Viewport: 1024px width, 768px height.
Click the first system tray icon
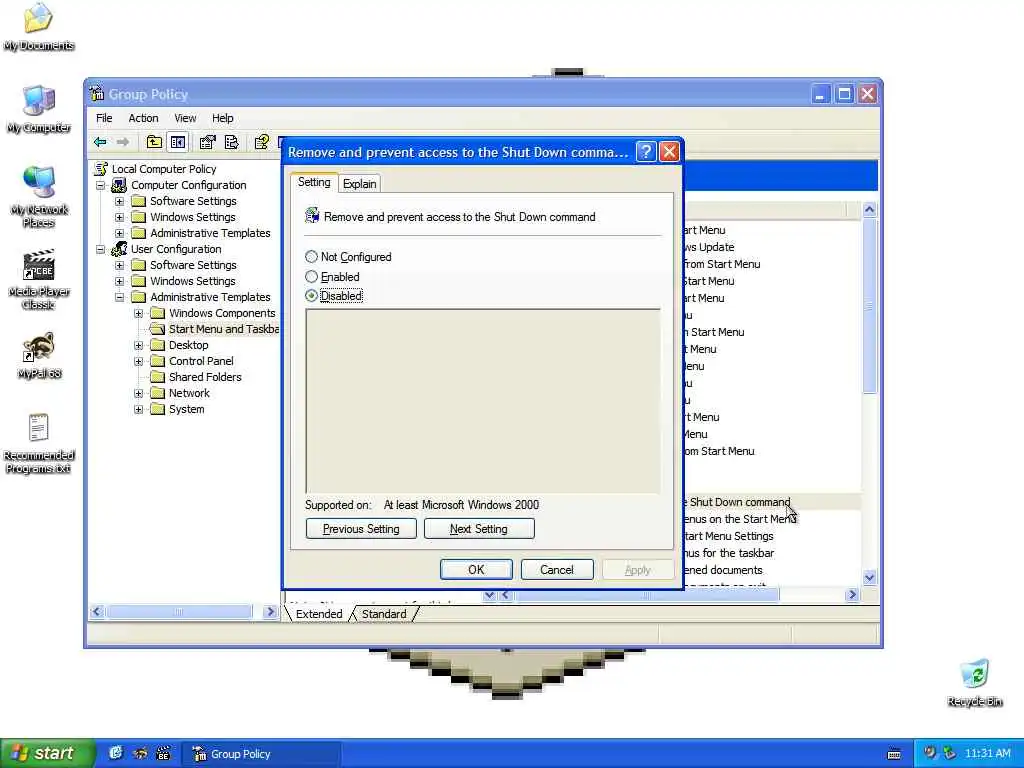tap(930, 753)
